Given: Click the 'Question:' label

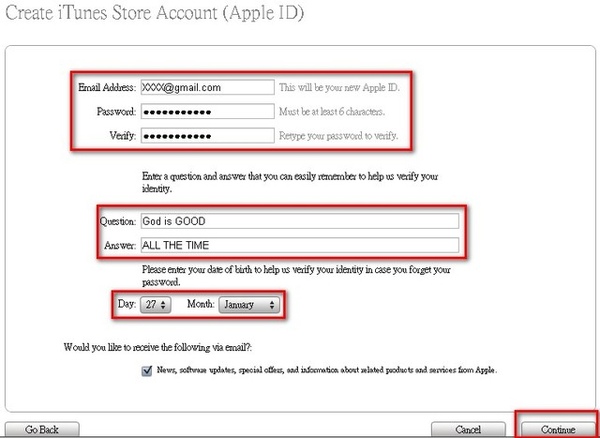Looking at the screenshot, I should (x=118, y=221).
